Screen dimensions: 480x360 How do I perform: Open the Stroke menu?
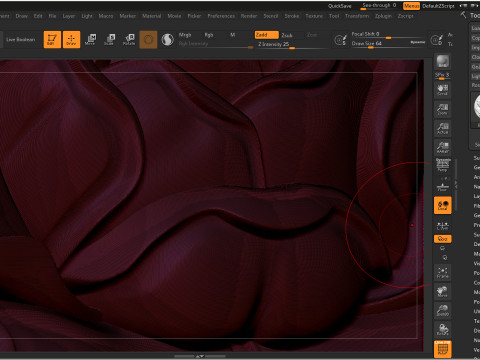click(292, 16)
